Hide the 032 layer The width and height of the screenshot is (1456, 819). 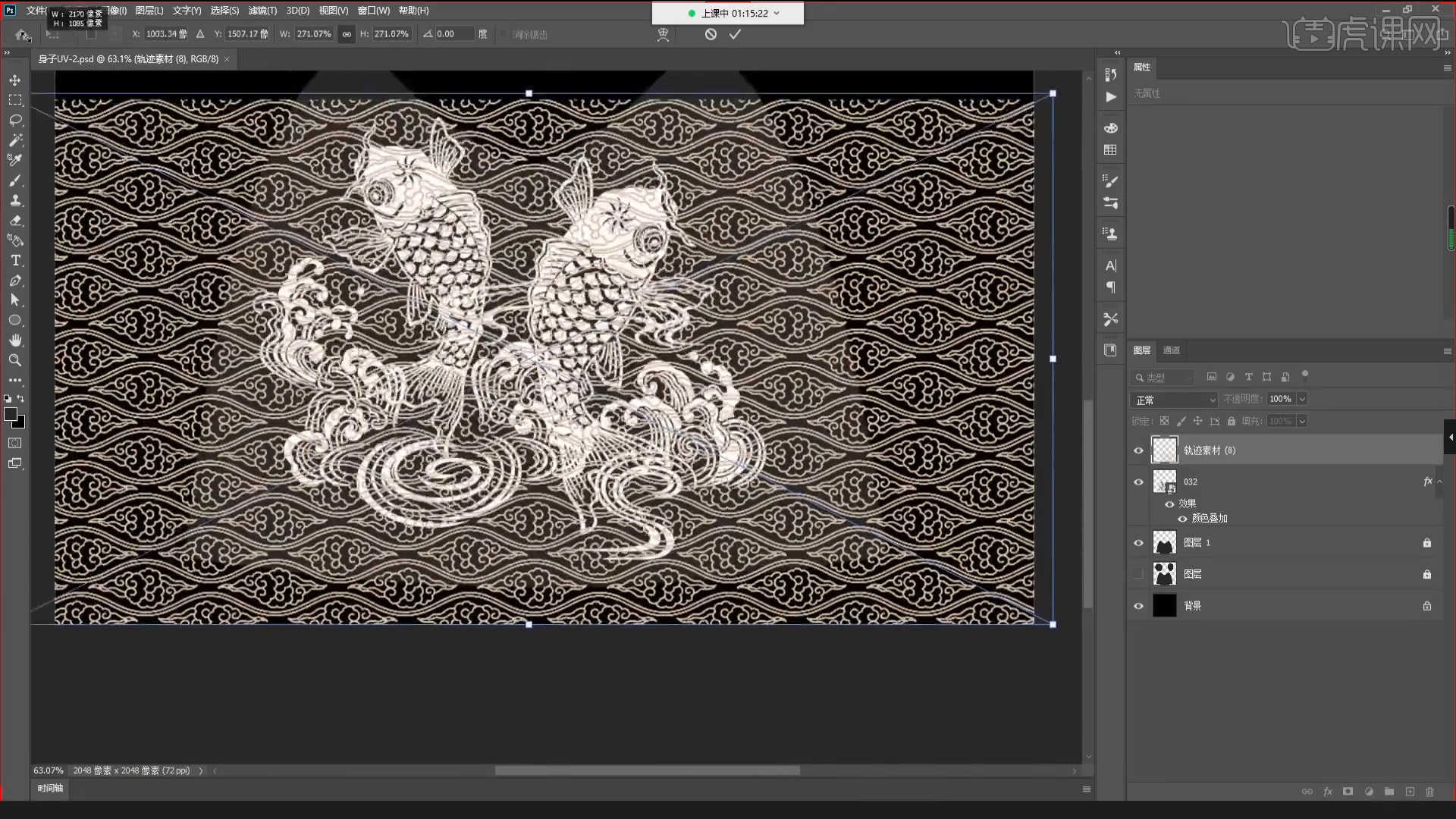[1138, 482]
